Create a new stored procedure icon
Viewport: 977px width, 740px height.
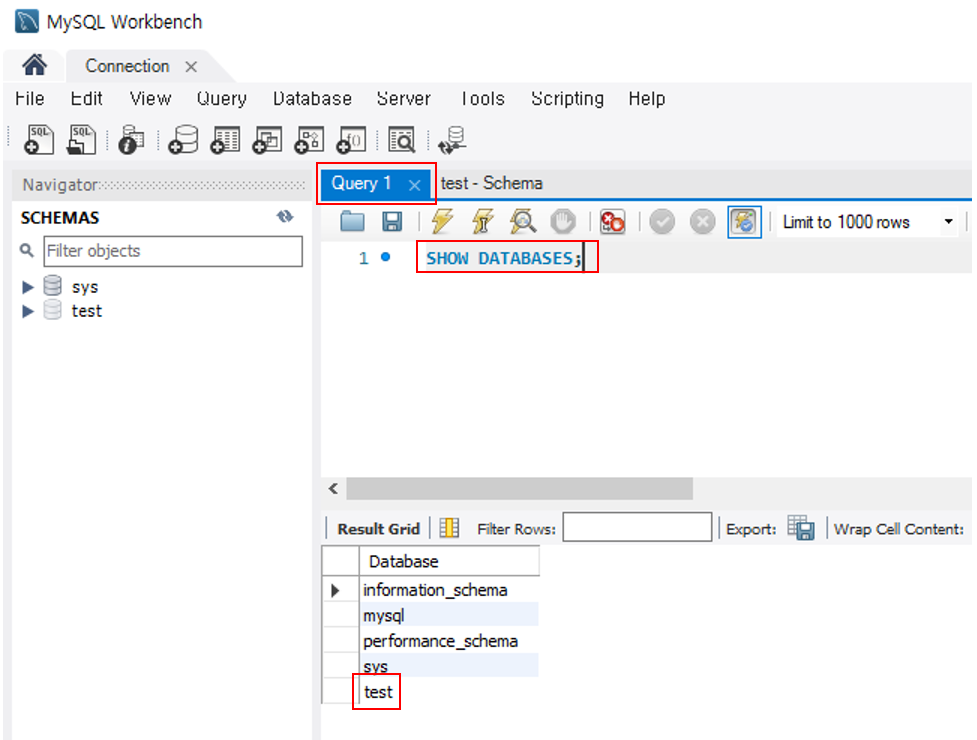pyautogui.click(x=309, y=139)
